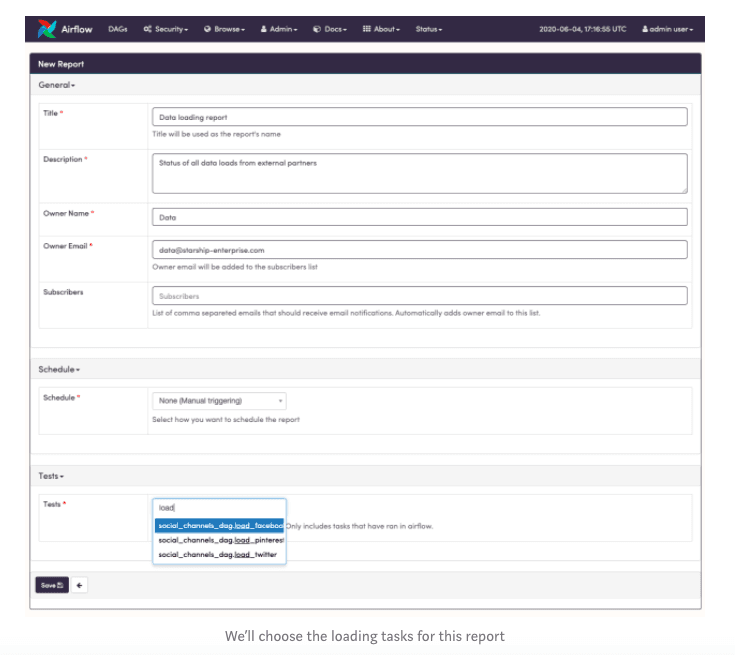Viewport: 735px width, 655px height.
Task: Open the admin user account menu
Action: point(669,29)
